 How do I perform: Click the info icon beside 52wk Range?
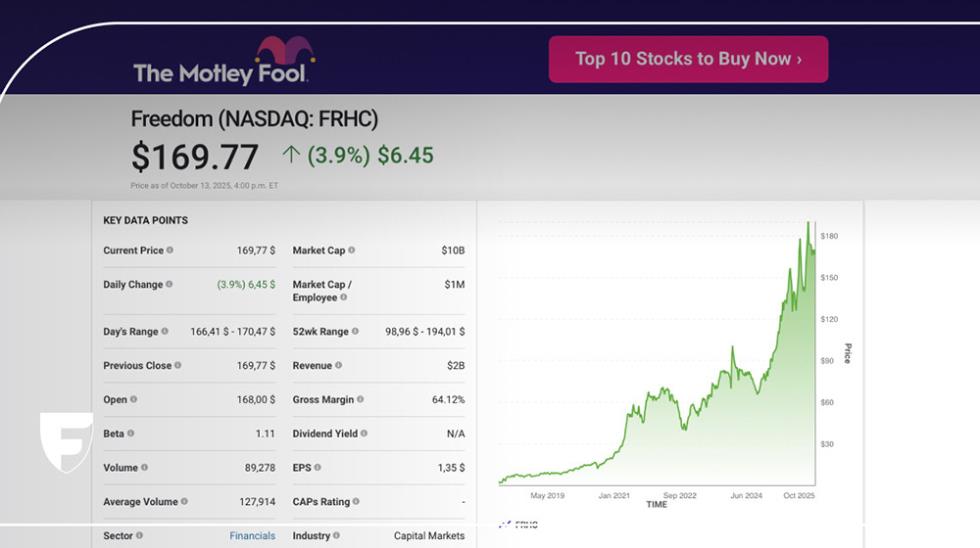[356, 331]
